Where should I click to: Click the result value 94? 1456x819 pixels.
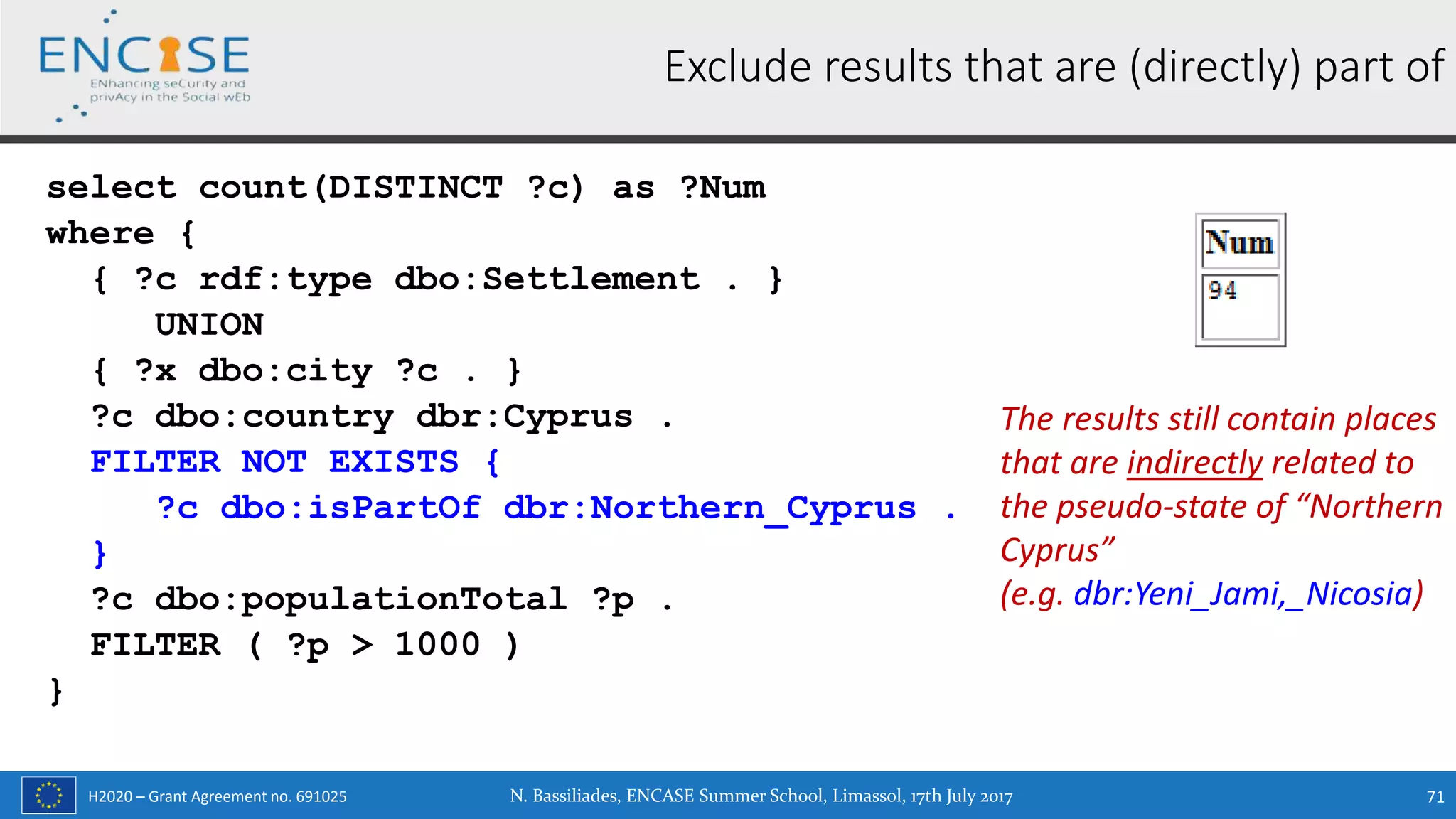click(x=1223, y=290)
